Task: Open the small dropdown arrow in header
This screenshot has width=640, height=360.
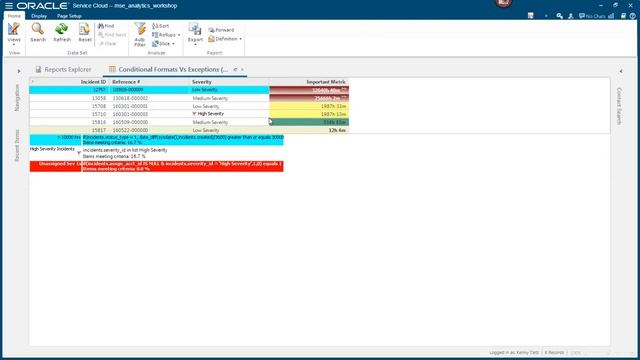Action: click(546, 16)
